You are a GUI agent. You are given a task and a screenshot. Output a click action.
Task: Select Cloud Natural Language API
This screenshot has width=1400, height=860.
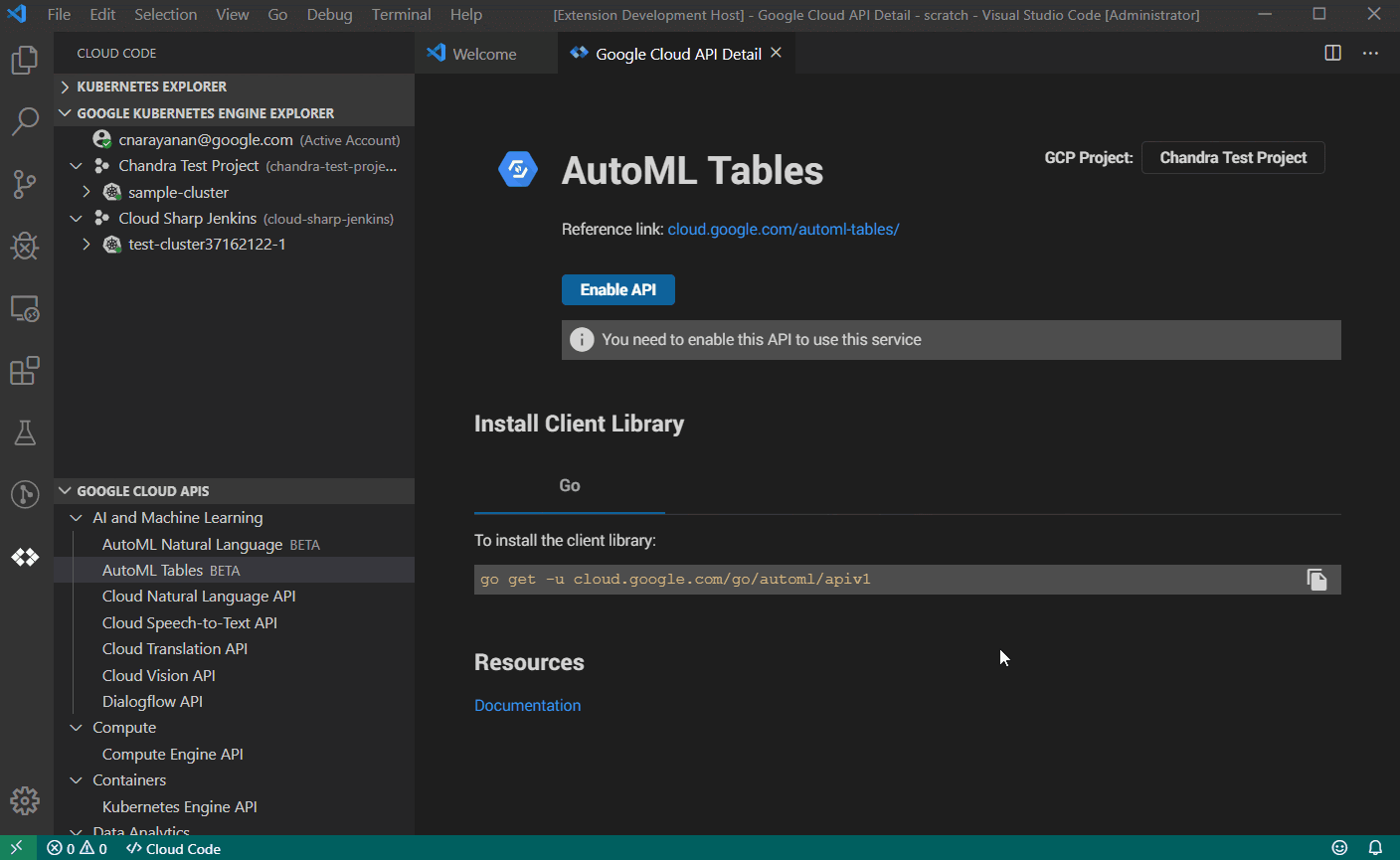[x=234, y=597]
